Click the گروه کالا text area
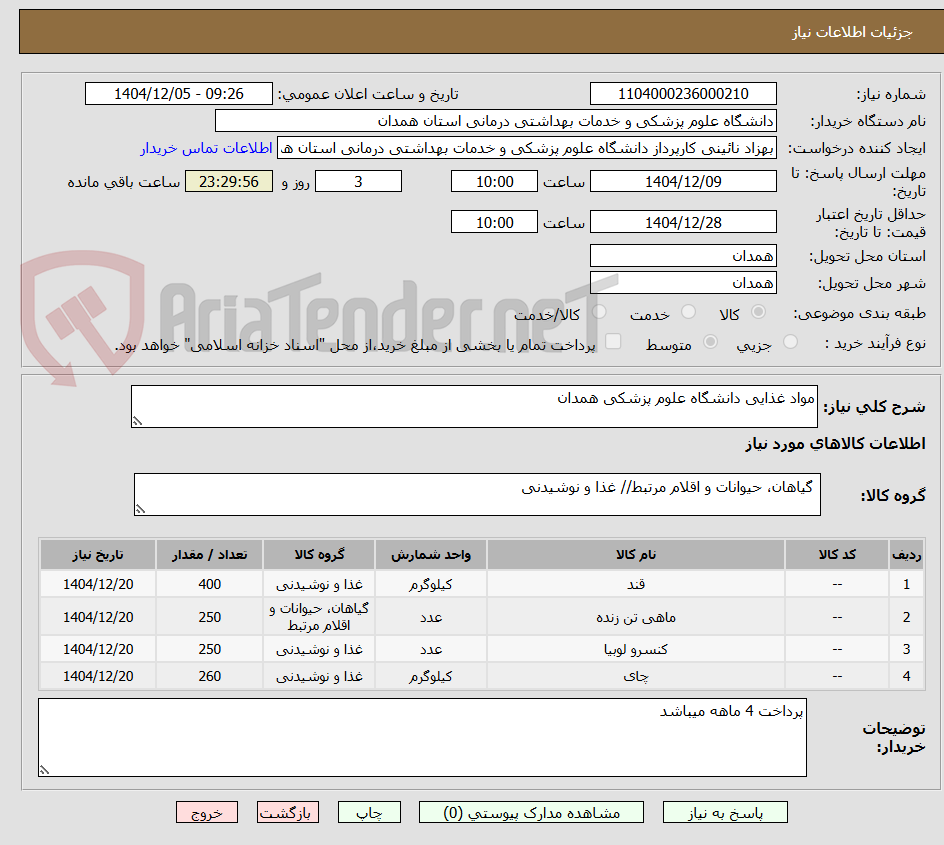944x845 pixels. (x=477, y=494)
